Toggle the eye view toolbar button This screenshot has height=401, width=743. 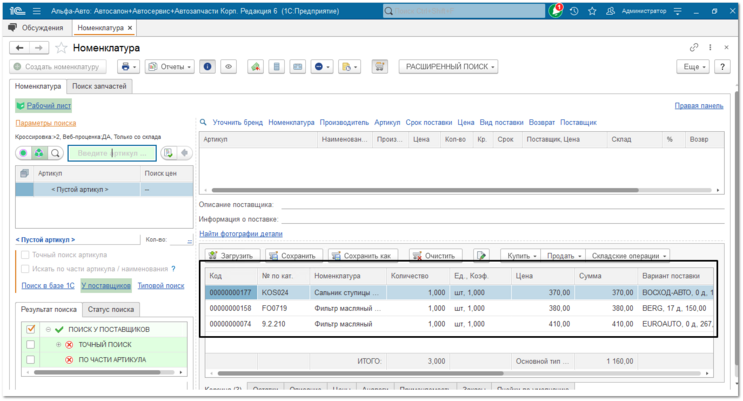pyautogui.click(x=228, y=67)
